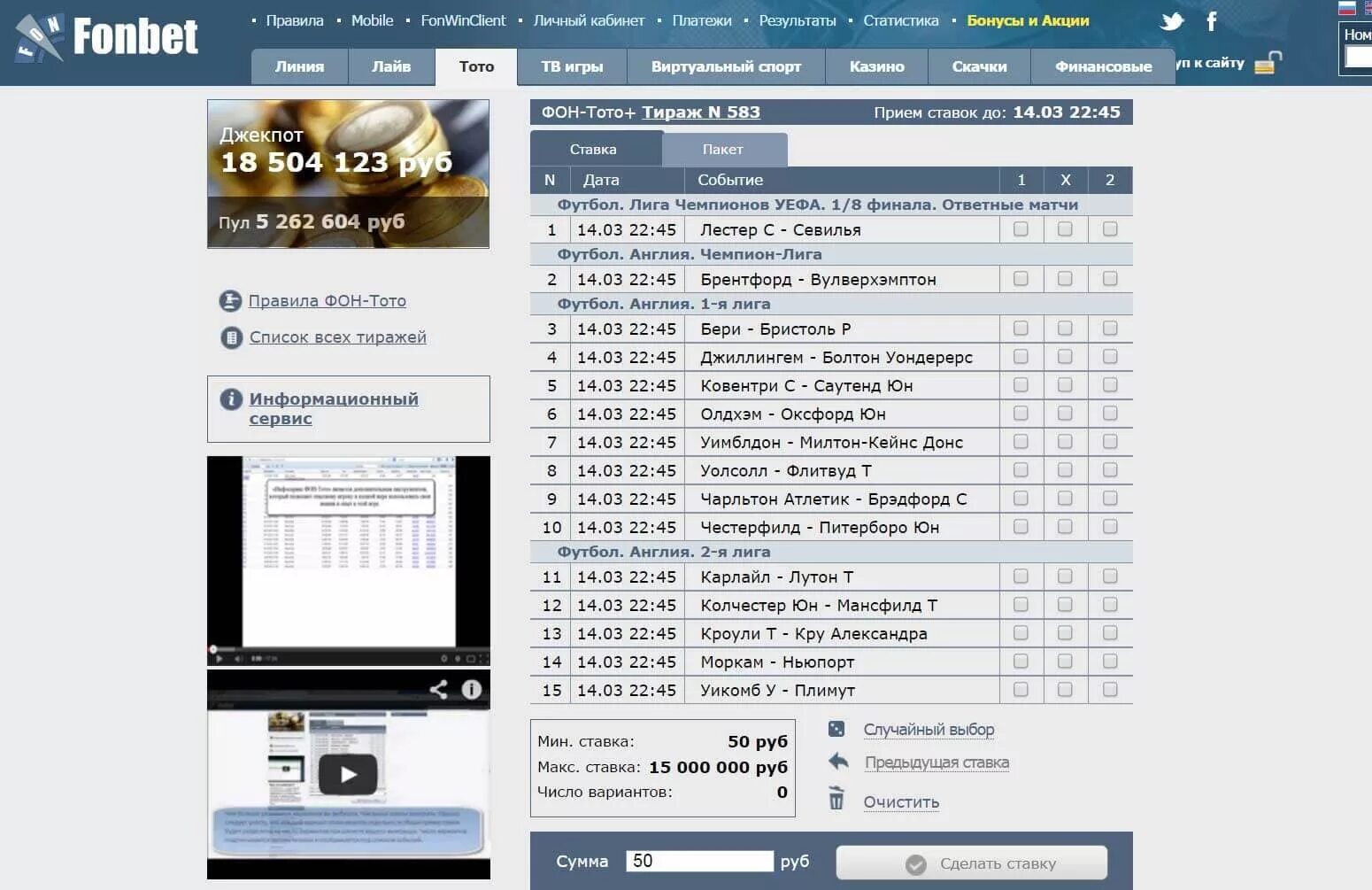
Task: Switch to the Пакет tab
Action: pos(723,150)
